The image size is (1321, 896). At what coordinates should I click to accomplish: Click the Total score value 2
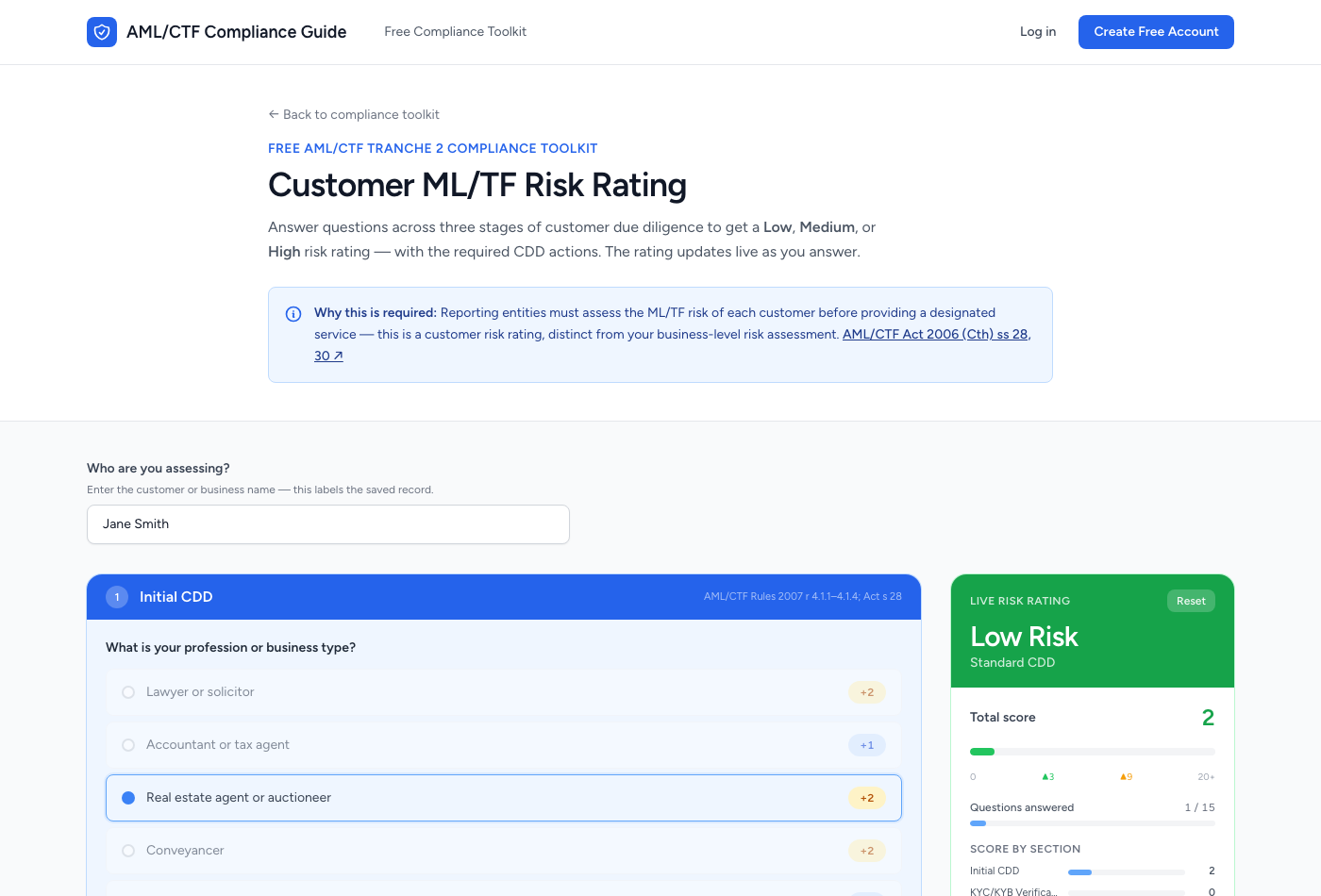point(1208,718)
